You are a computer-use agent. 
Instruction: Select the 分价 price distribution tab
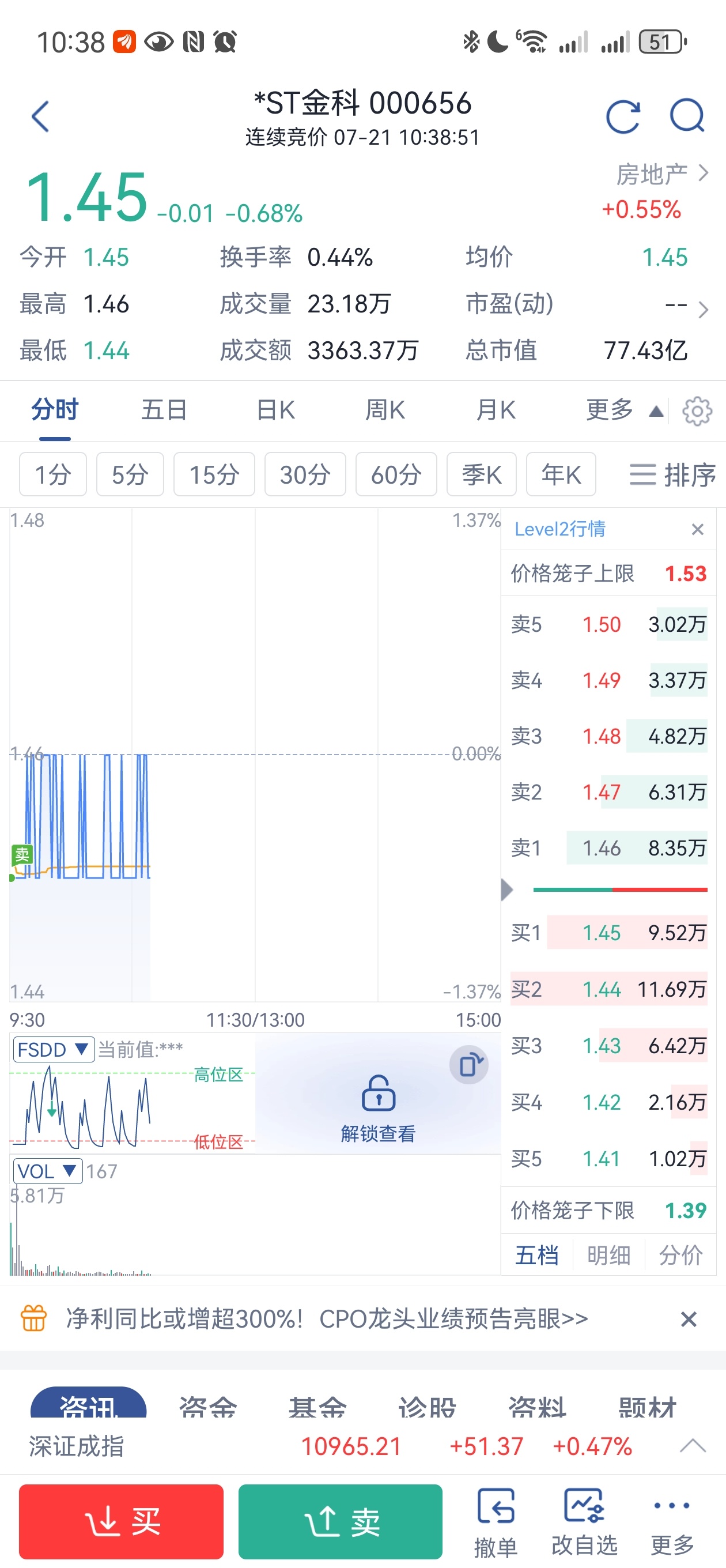point(680,1254)
